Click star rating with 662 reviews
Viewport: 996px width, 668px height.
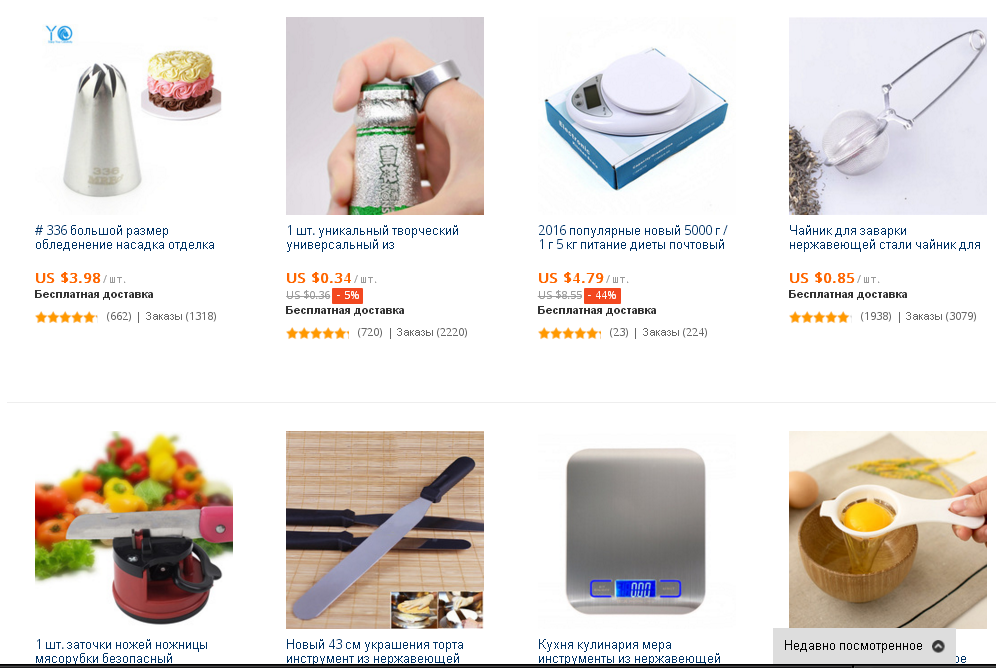(66, 317)
